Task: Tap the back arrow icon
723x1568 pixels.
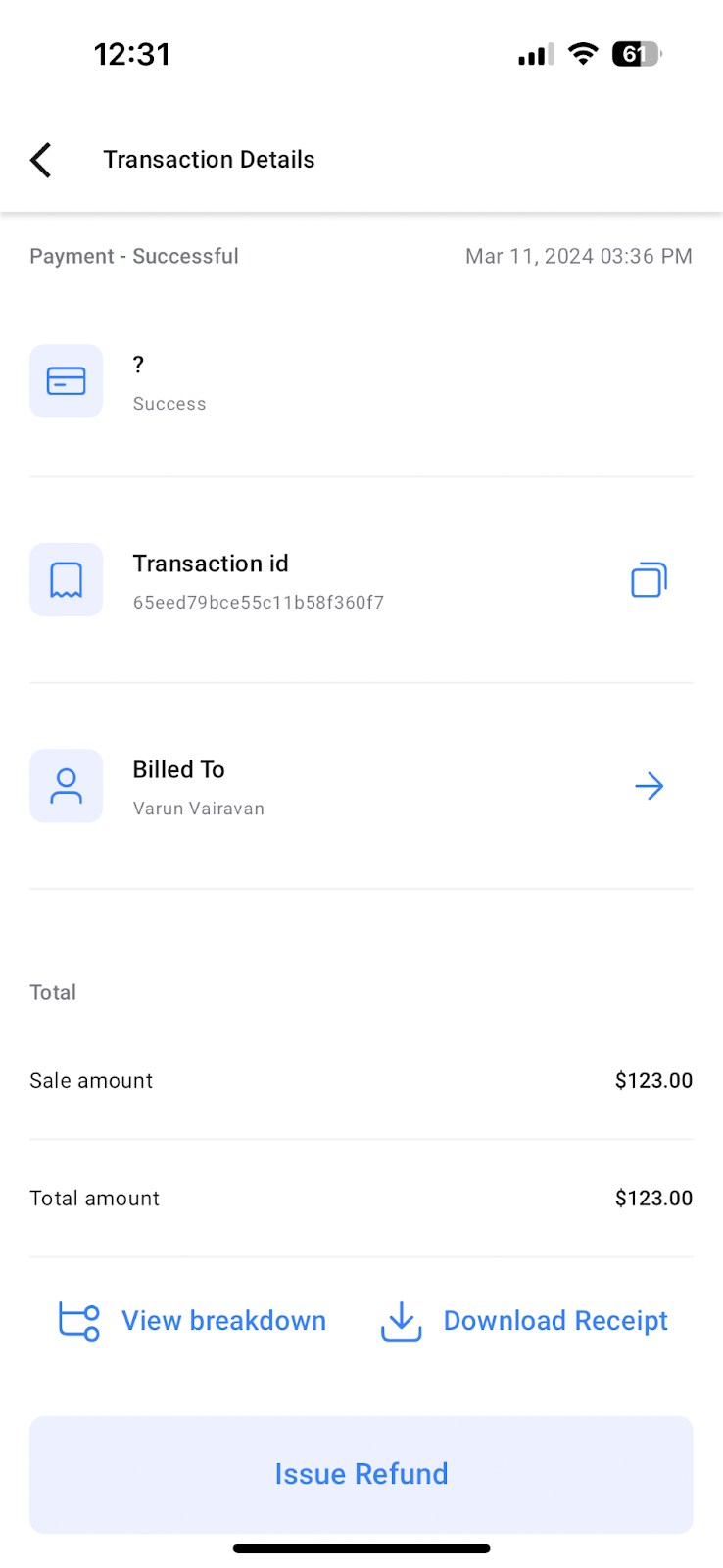Action: tap(41, 160)
